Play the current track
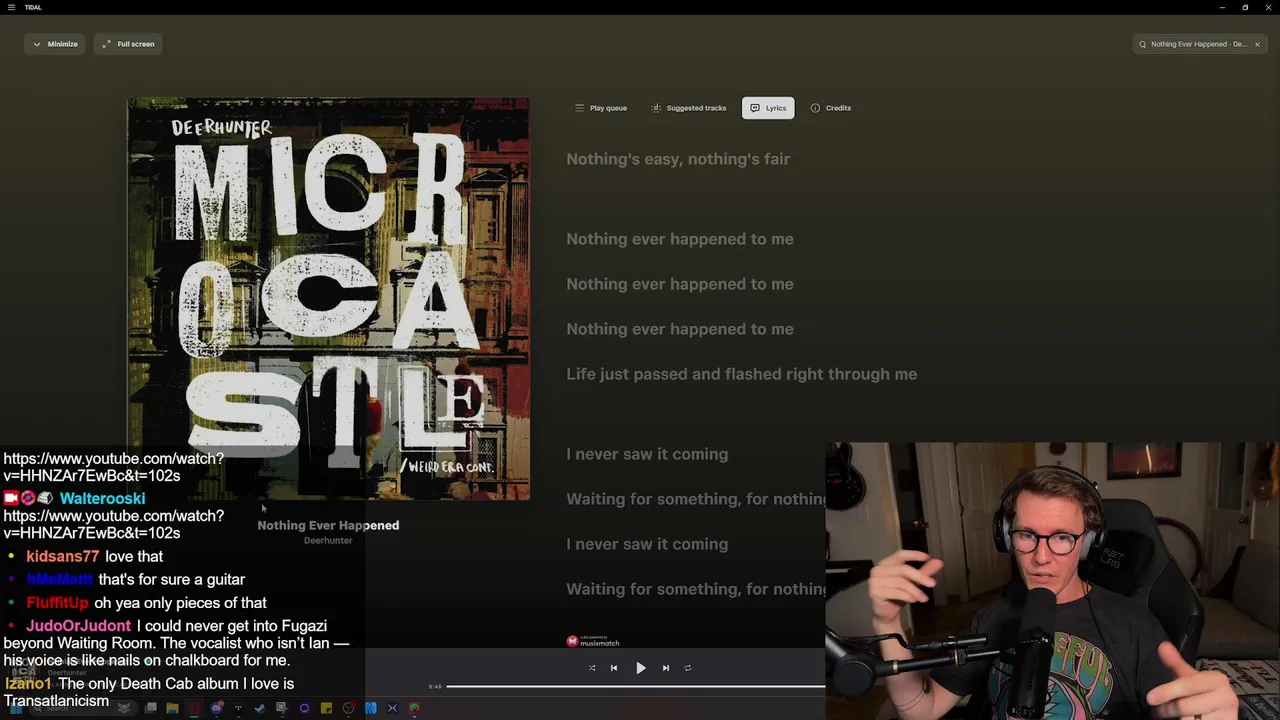1280x720 pixels. click(641, 668)
